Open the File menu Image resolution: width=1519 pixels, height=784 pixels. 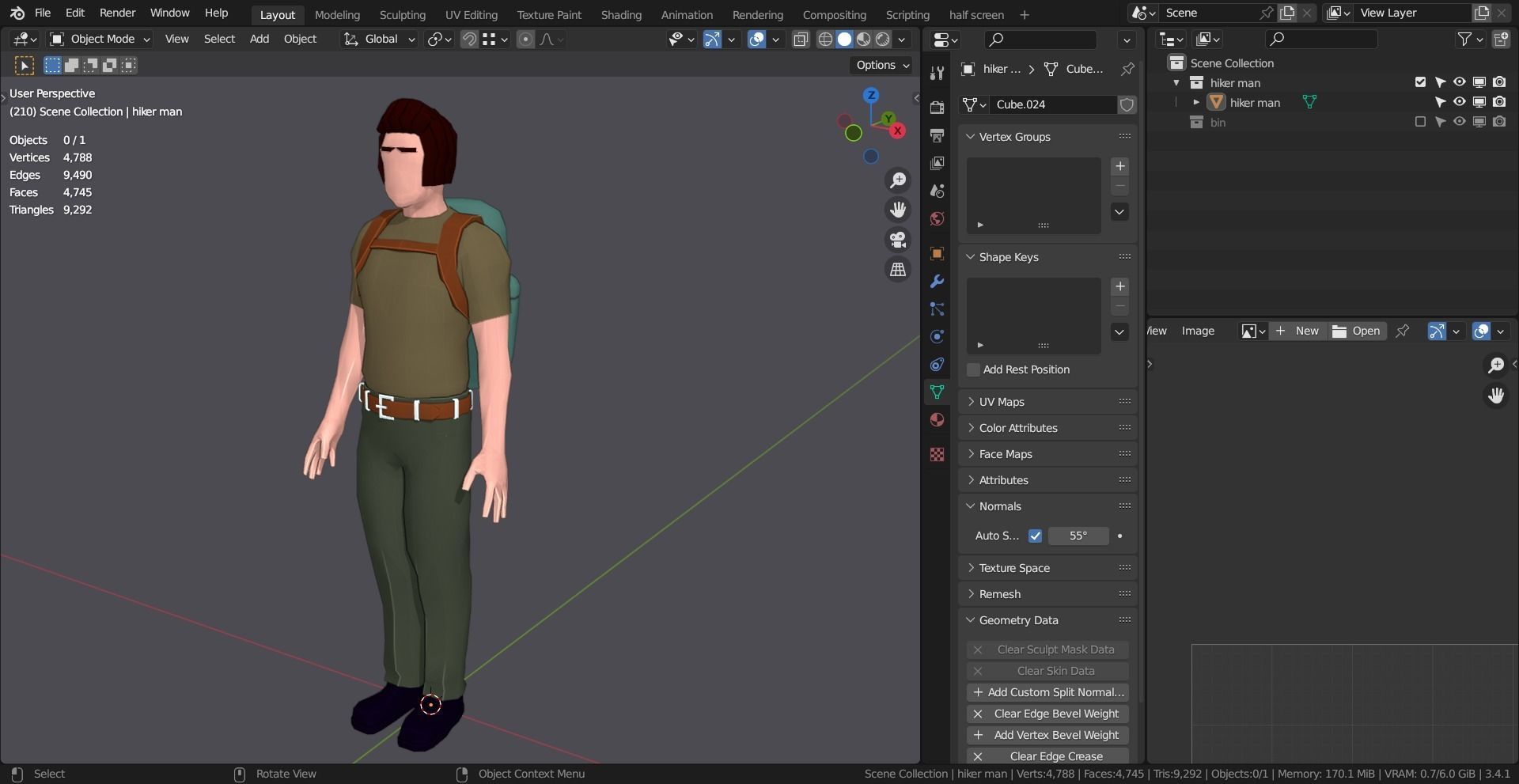[x=43, y=13]
